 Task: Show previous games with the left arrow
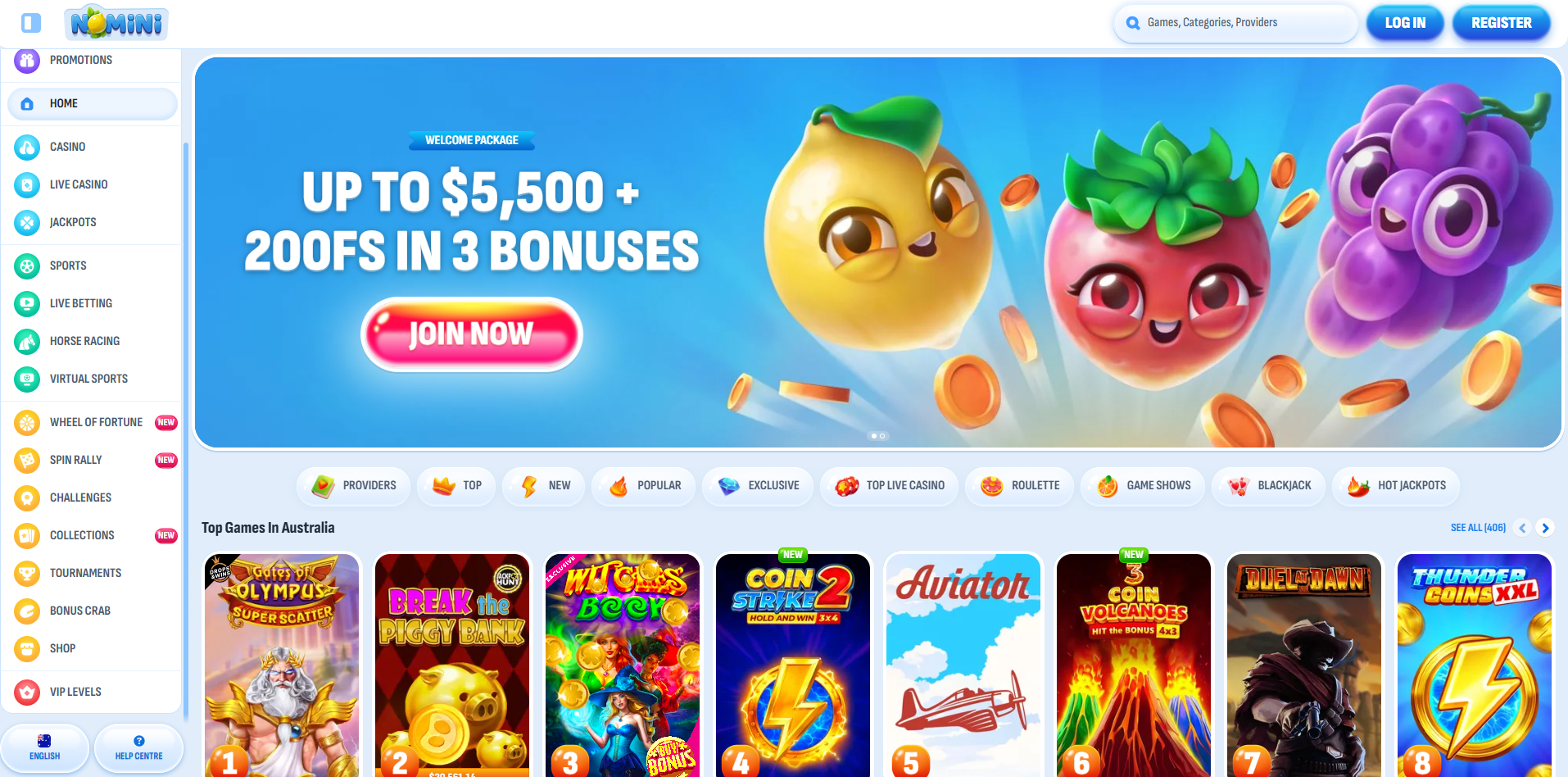point(1523,528)
